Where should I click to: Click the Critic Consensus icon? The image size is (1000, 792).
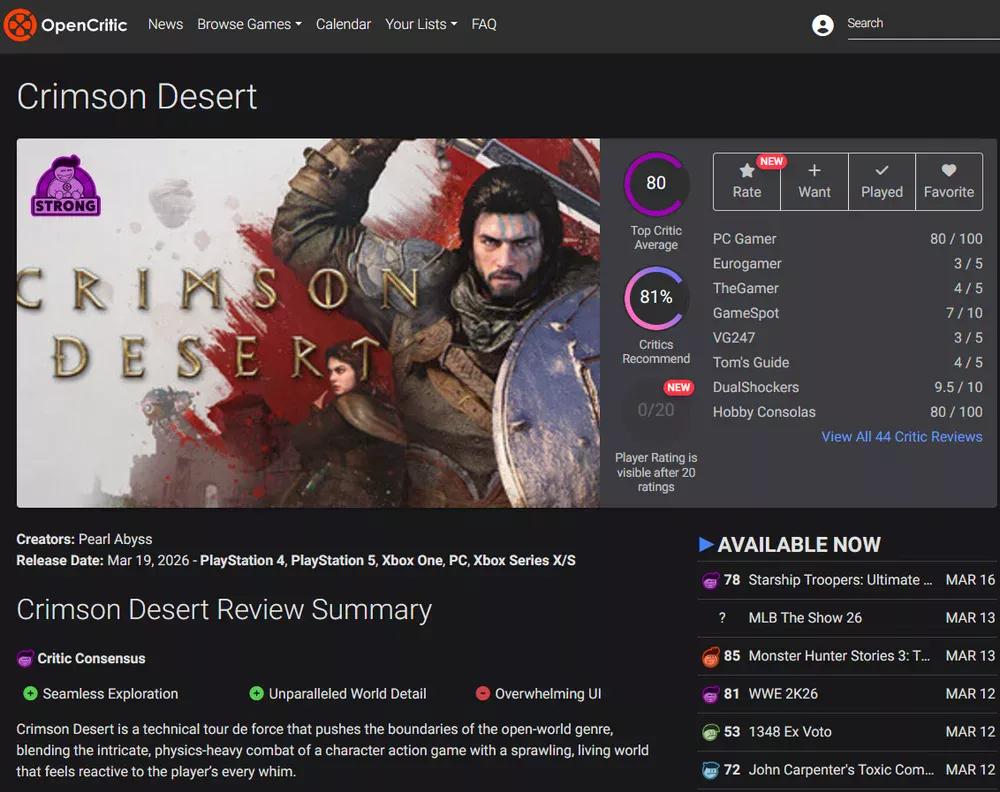(x=26, y=659)
